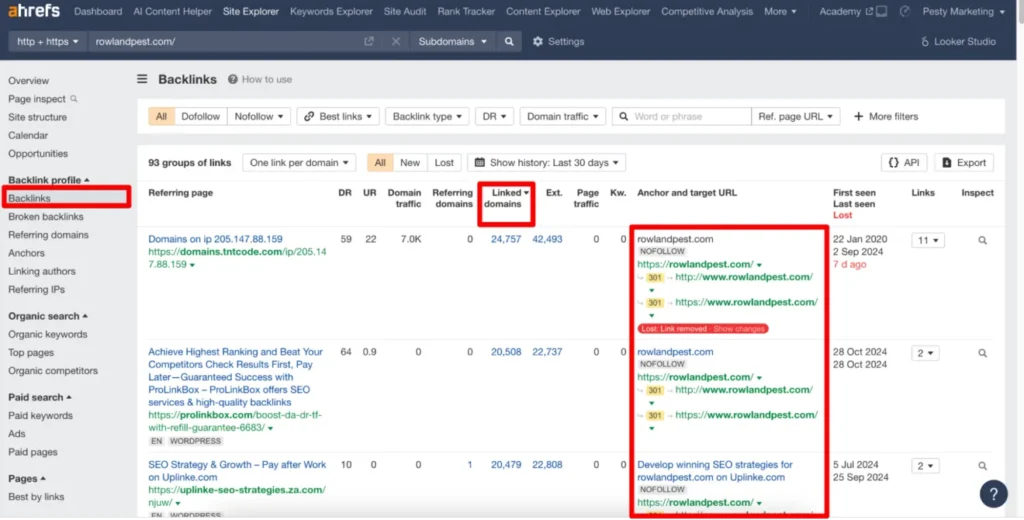Click the search magnifier icon in URL bar

[x=509, y=42]
